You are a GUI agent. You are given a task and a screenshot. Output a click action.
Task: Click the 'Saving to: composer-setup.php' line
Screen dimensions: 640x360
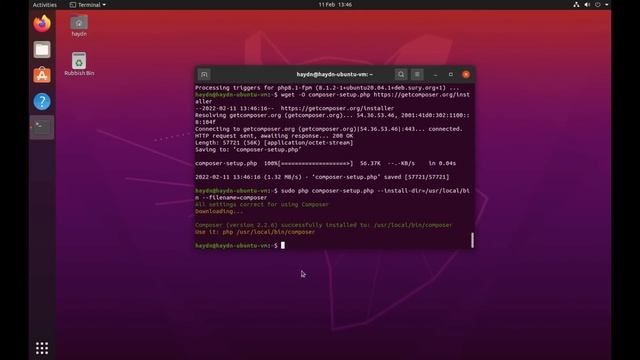(248, 150)
